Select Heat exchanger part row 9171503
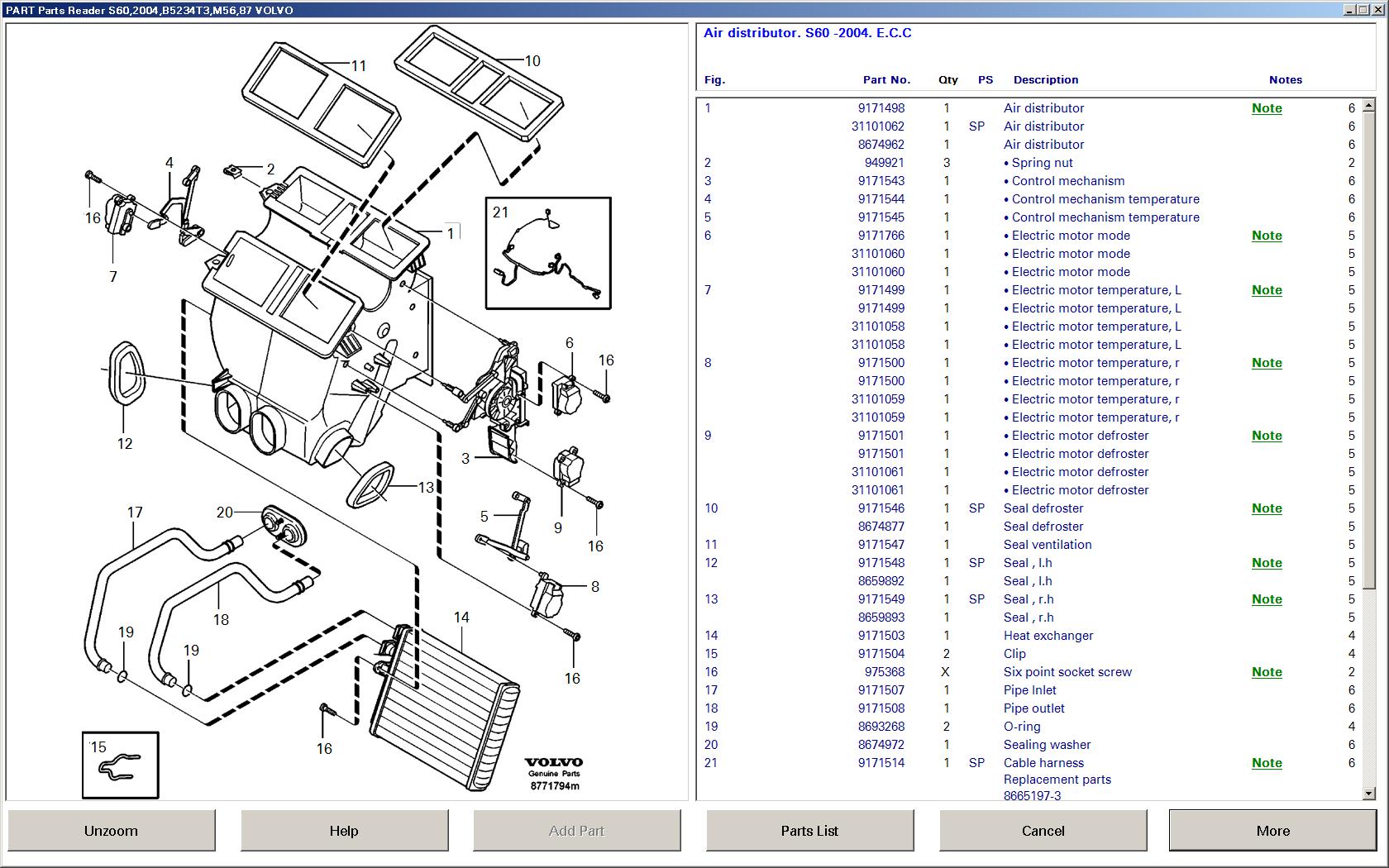This screenshot has width=1389, height=868. 881,636
